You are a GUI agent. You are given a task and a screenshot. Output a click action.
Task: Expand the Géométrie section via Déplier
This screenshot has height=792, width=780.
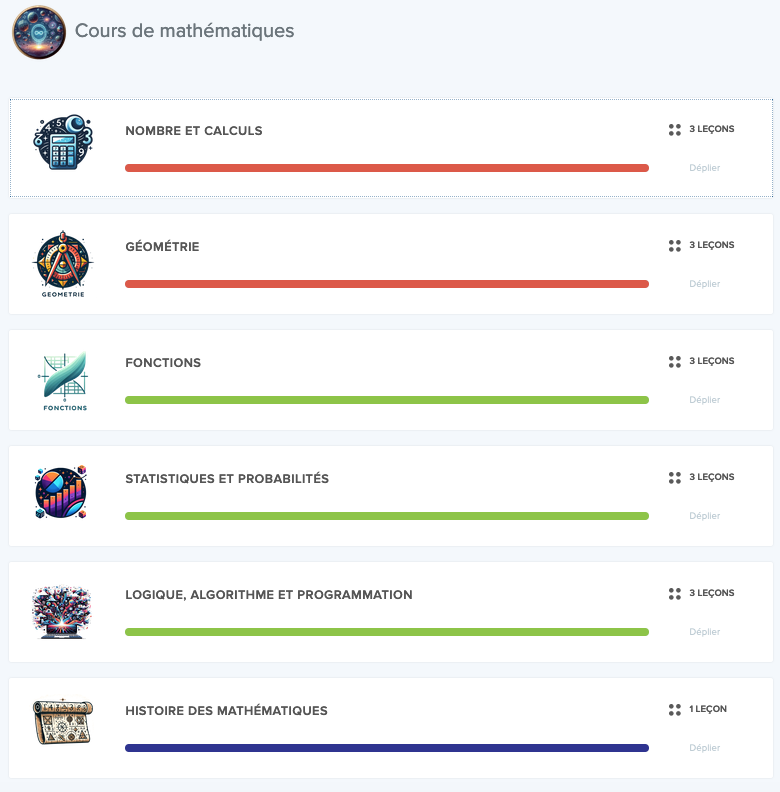point(704,284)
